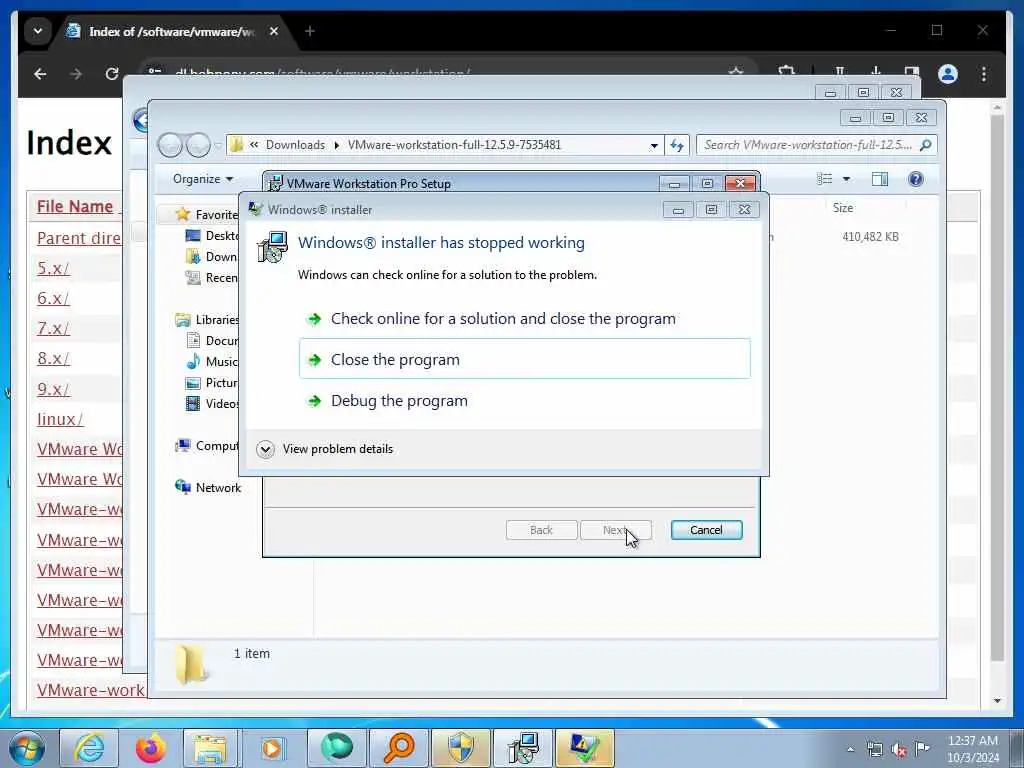Viewport: 1024px width, 768px height.
Task: Open Action Center flag icon
Action: tap(922, 748)
